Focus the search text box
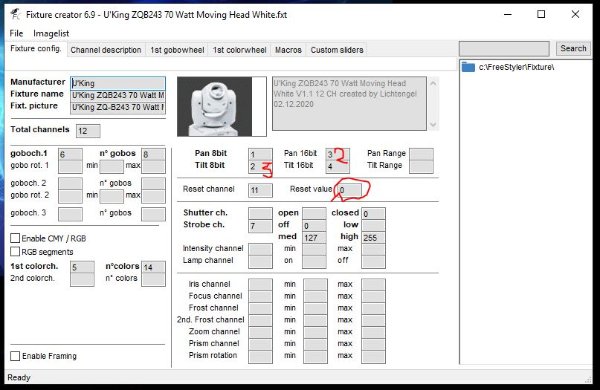This screenshot has width=600, height=390. coord(504,49)
